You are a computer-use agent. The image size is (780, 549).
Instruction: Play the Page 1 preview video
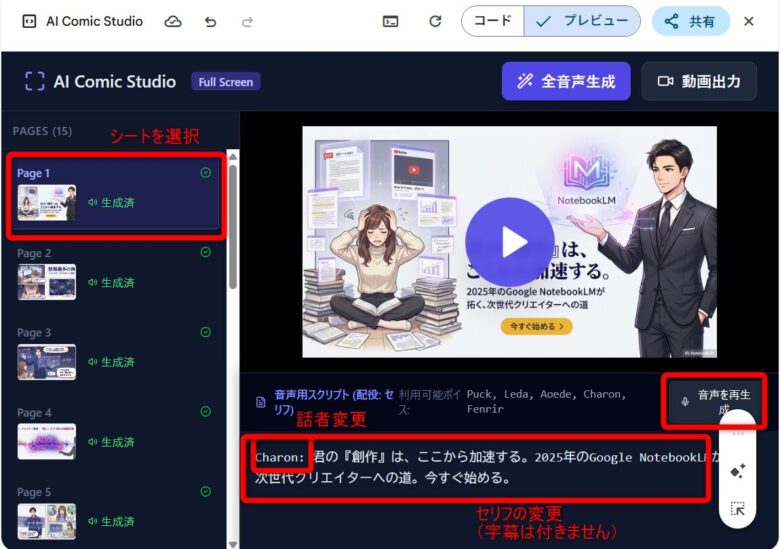[x=510, y=241]
